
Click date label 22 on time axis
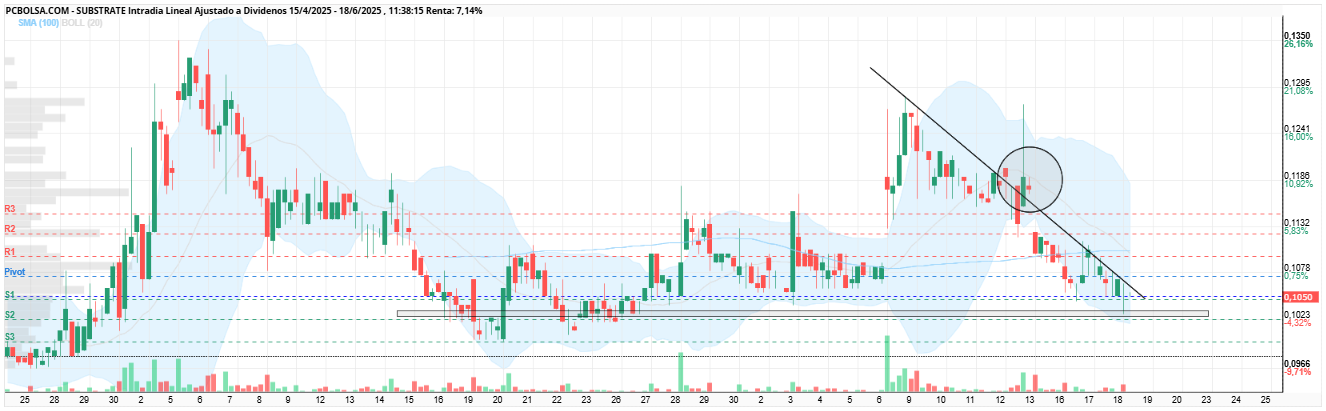coord(556,399)
